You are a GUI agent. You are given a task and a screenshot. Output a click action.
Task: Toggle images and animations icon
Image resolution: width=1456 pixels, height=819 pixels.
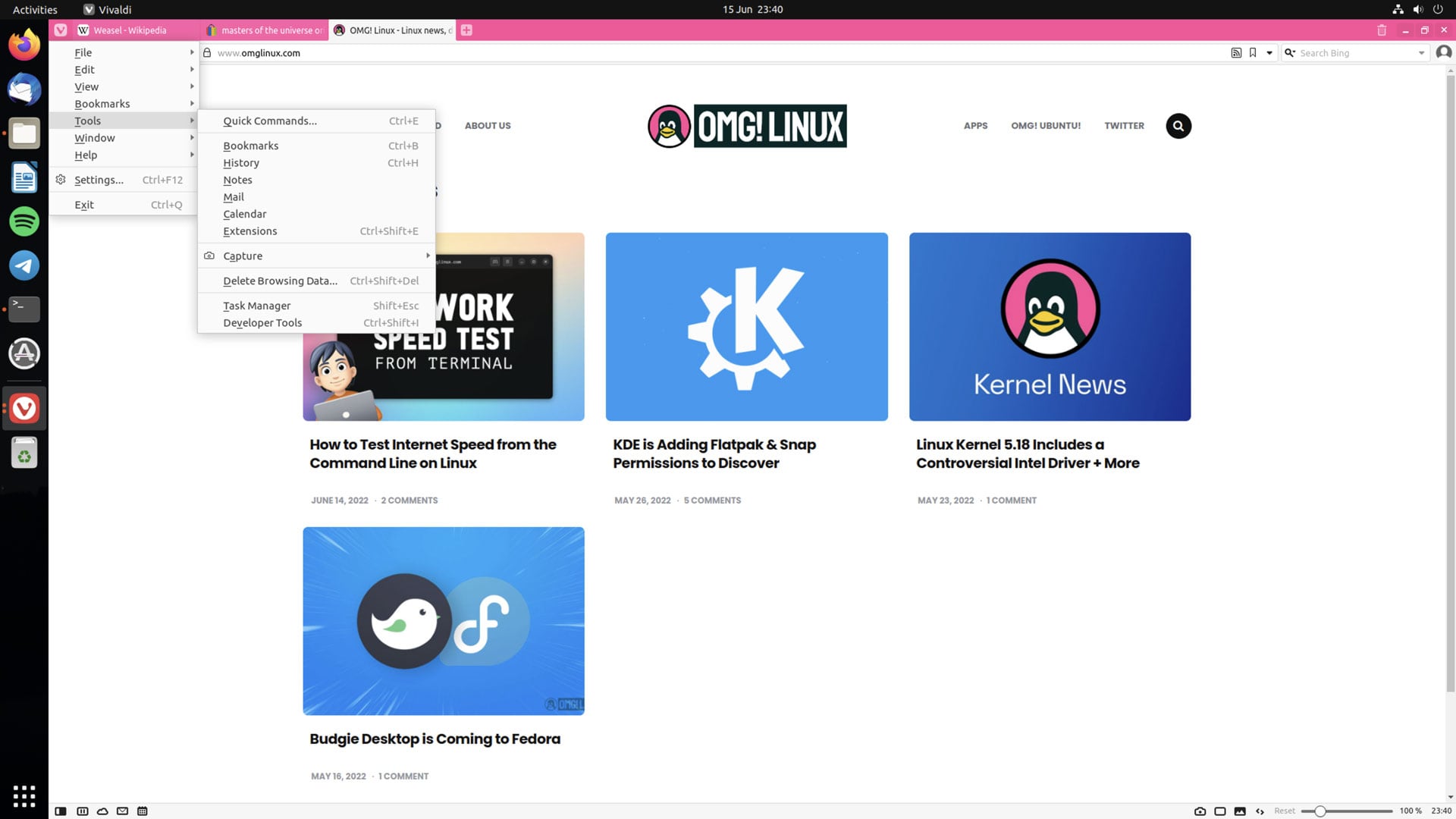[x=1240, y=811]
